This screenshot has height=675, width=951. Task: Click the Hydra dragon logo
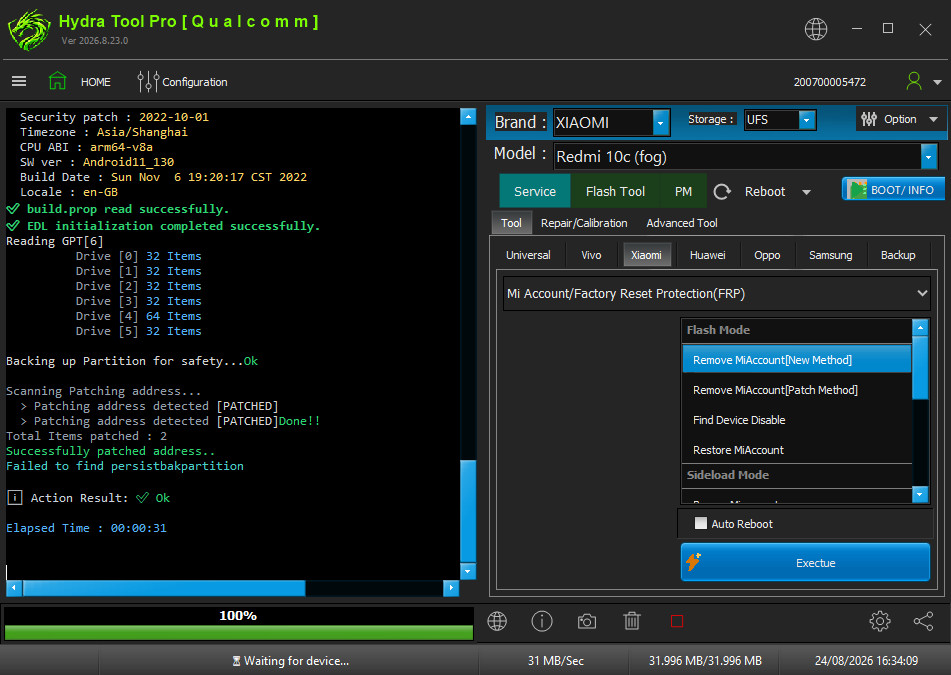point(29,30)
